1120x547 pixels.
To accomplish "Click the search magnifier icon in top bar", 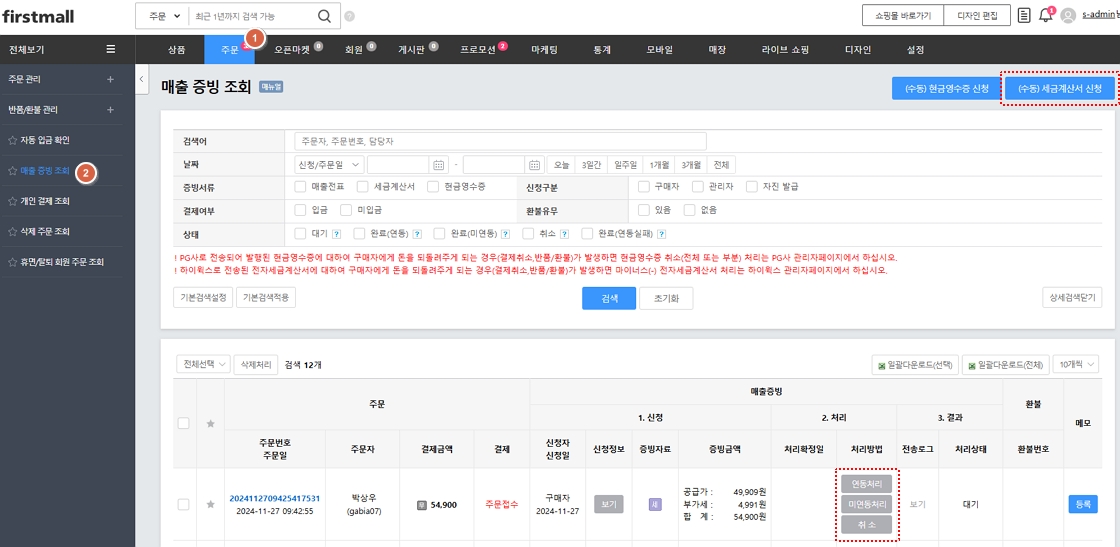I will [x=324, y=16].
